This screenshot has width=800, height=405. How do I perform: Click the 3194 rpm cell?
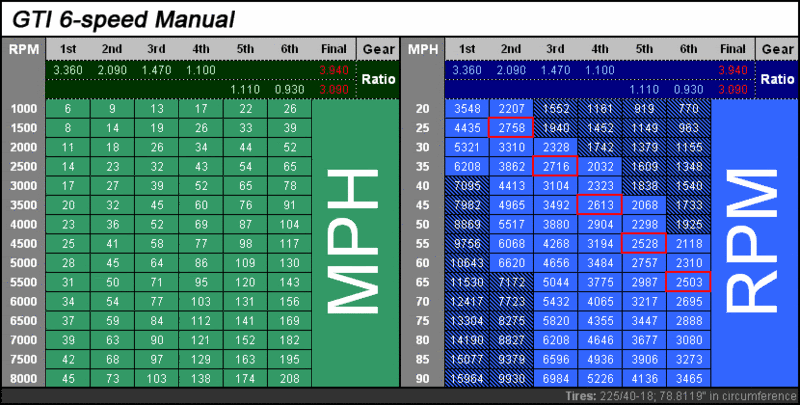599,244
